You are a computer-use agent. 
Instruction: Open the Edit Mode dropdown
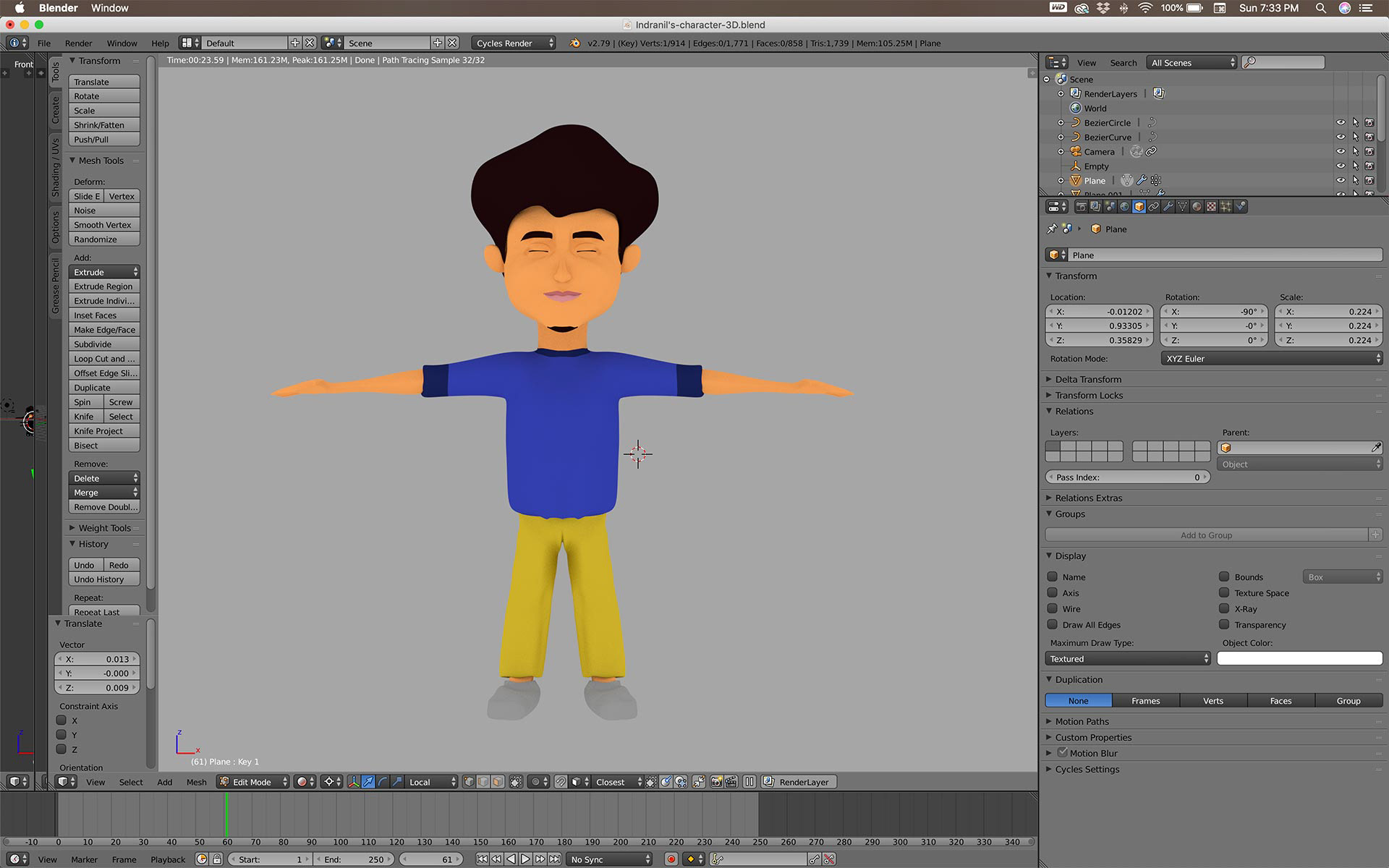point(252,782)
